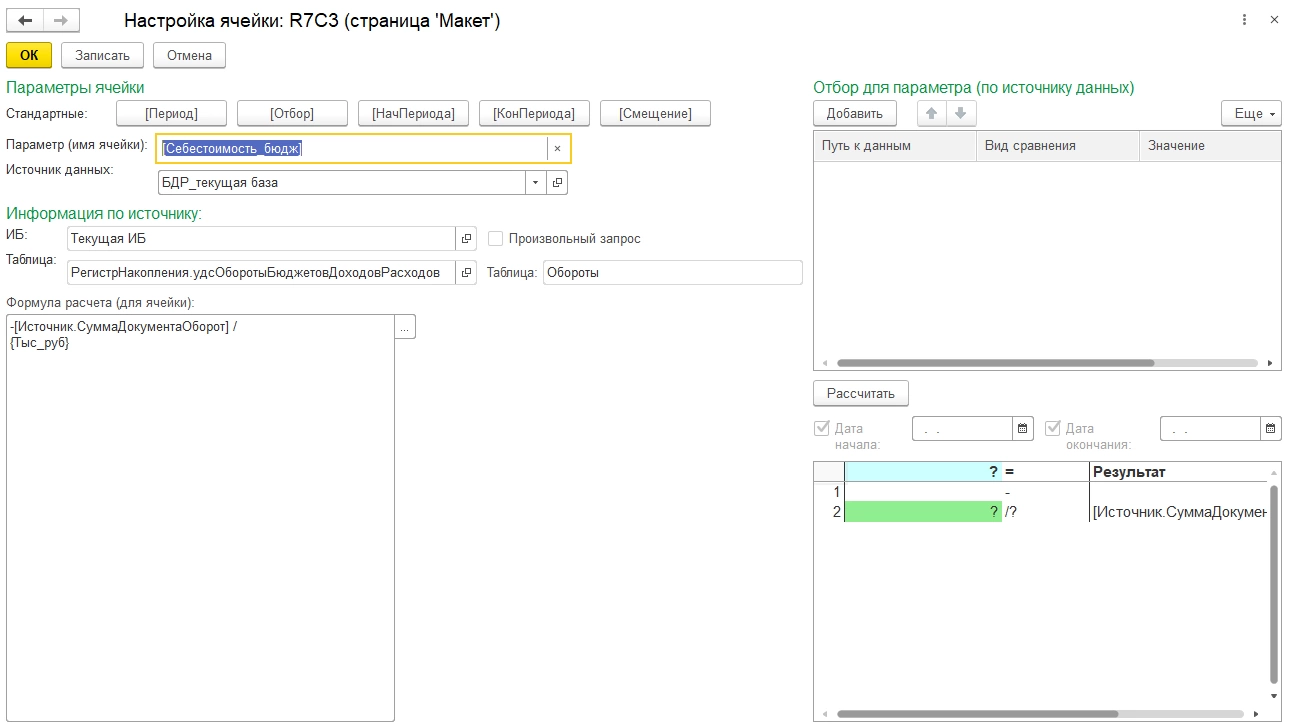Screen dimensions: 1289x728
Task: Open the formula editor ellipsis button
Action: [x=405, y=327]
